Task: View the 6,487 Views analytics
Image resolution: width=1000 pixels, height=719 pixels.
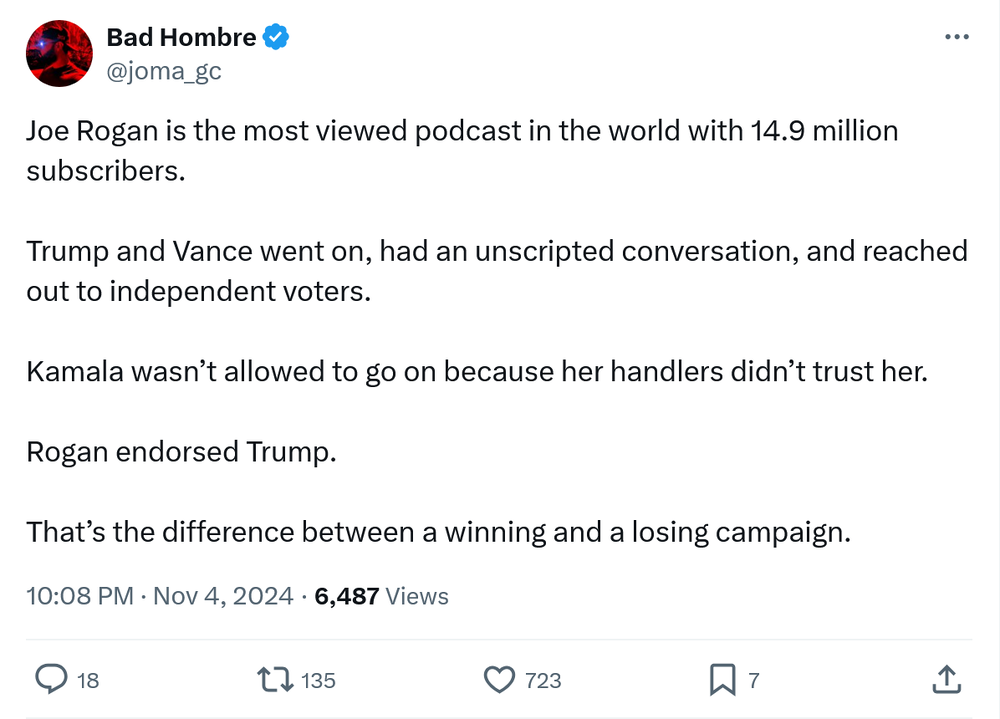Action: point(381,596)
